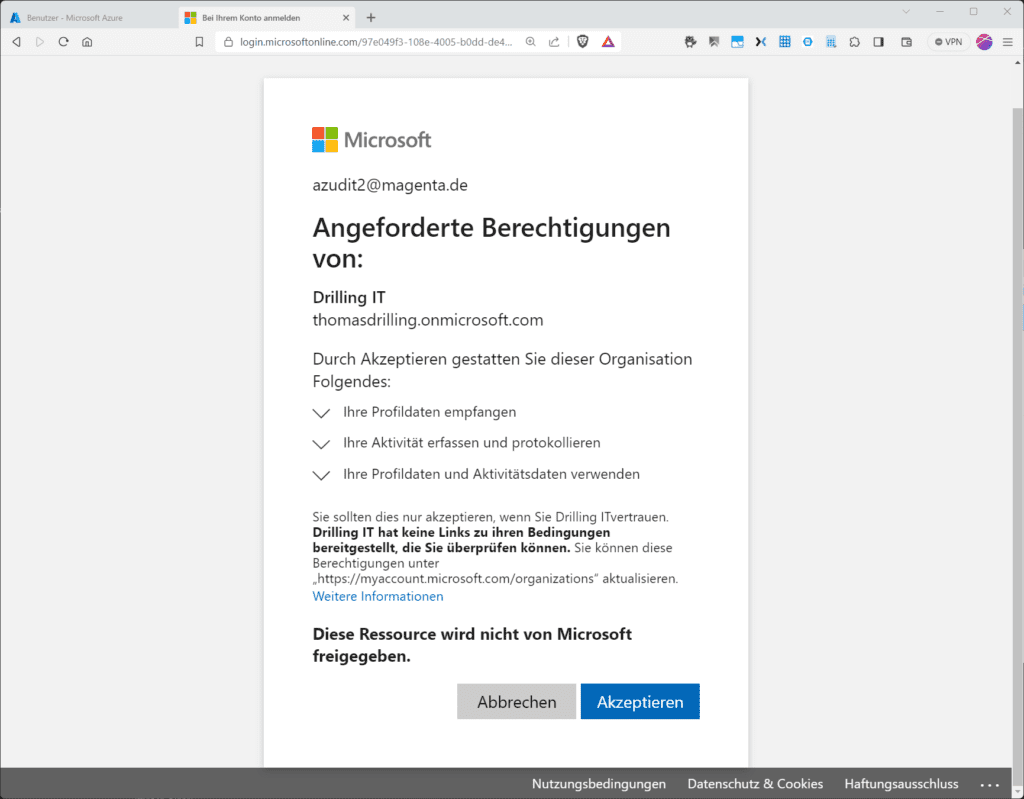Open Nutzungsbedingungen footer link

[x=599, y=783]
